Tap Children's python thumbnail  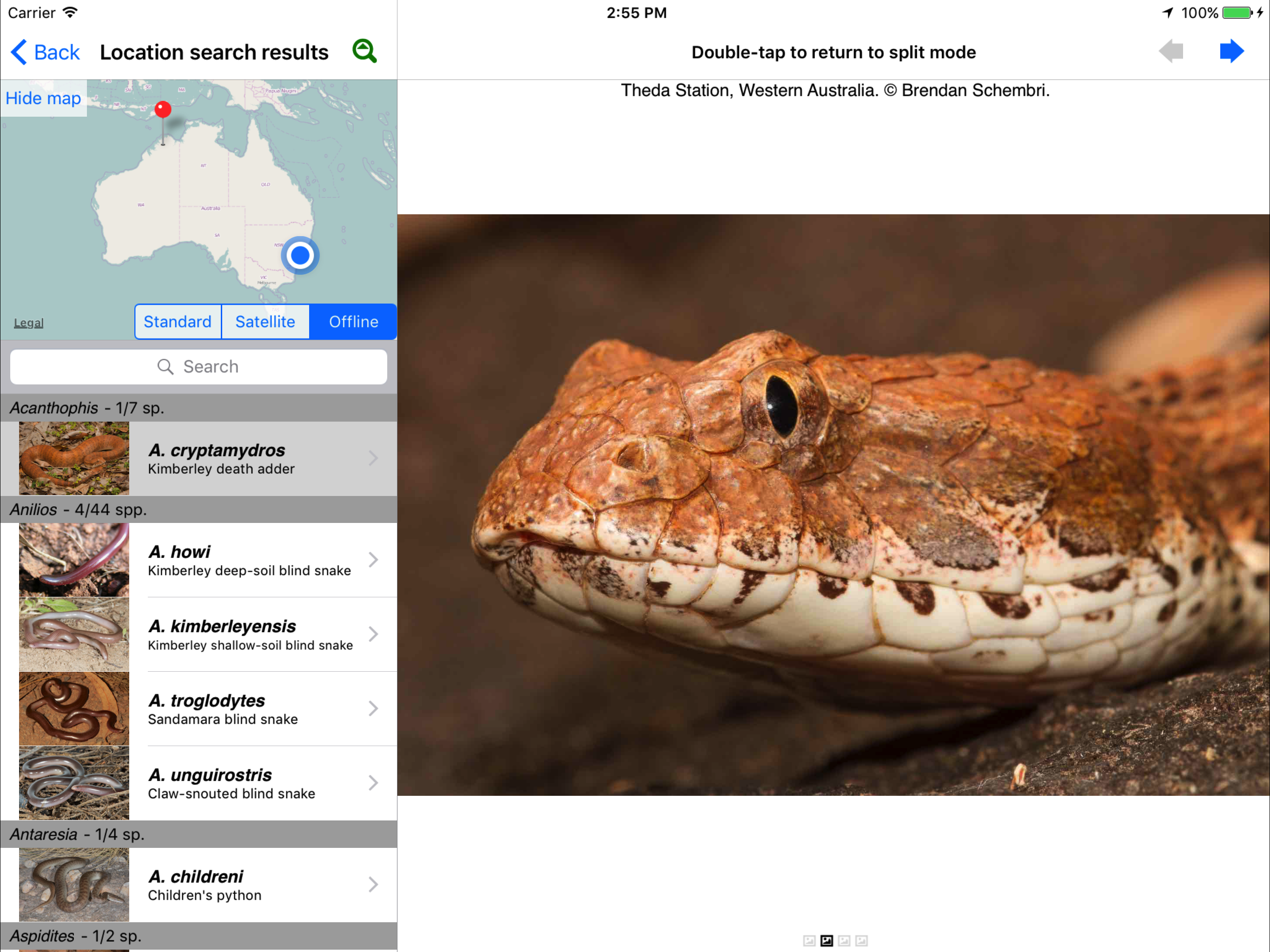click(x=74, y=885)
